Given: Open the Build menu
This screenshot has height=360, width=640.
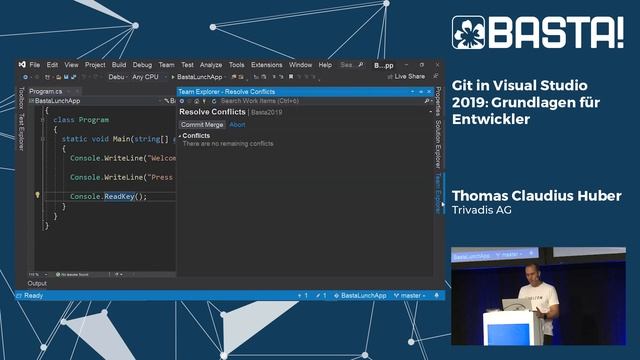Looking at the screenshot, I should [x=119, y=65].
